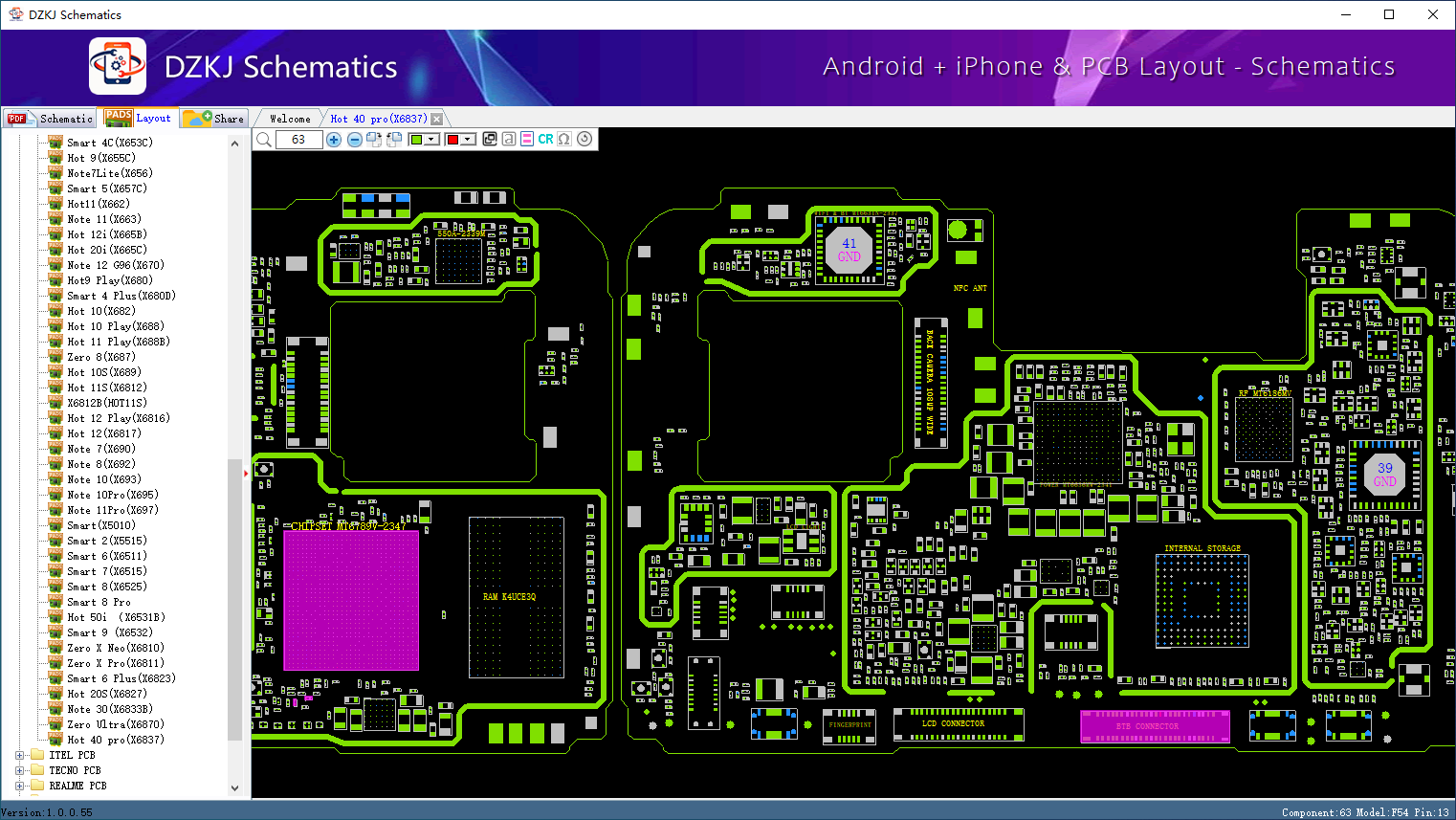1456x820 pixels.
Task: Click the pad labeled 41 GND
Action: pyautogui.click(x=849, y=250)
